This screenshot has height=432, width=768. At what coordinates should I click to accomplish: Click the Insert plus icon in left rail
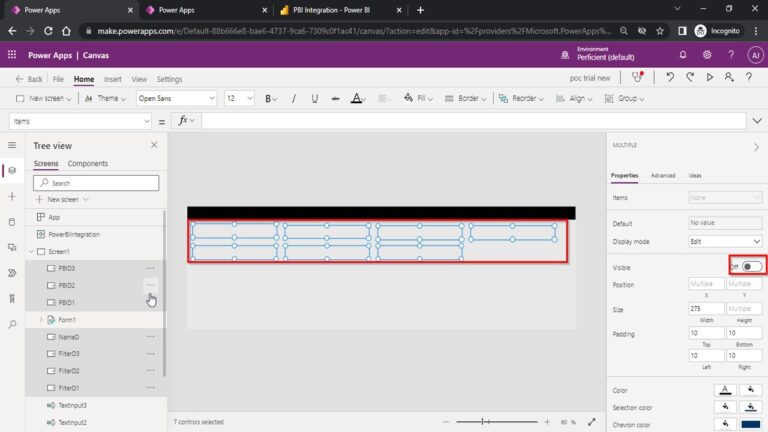12,196
